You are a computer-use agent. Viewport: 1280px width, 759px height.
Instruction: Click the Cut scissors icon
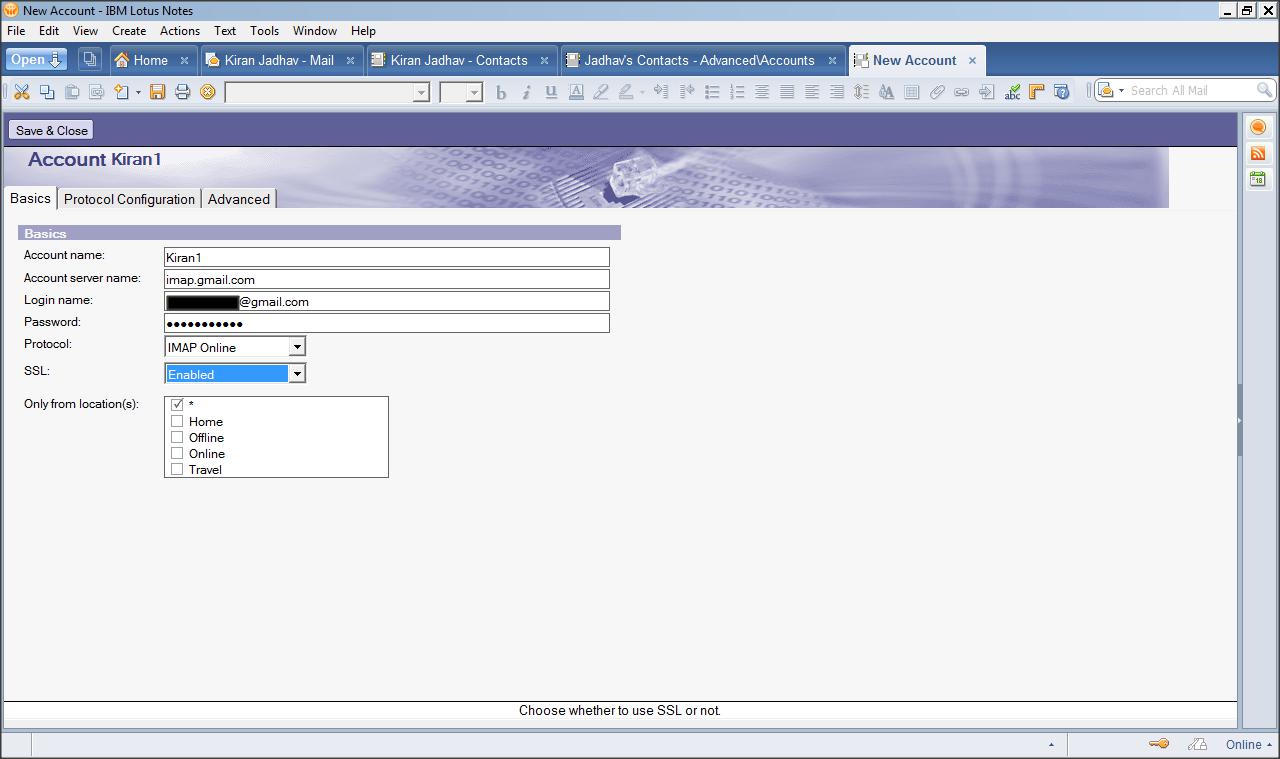(21, 92)
